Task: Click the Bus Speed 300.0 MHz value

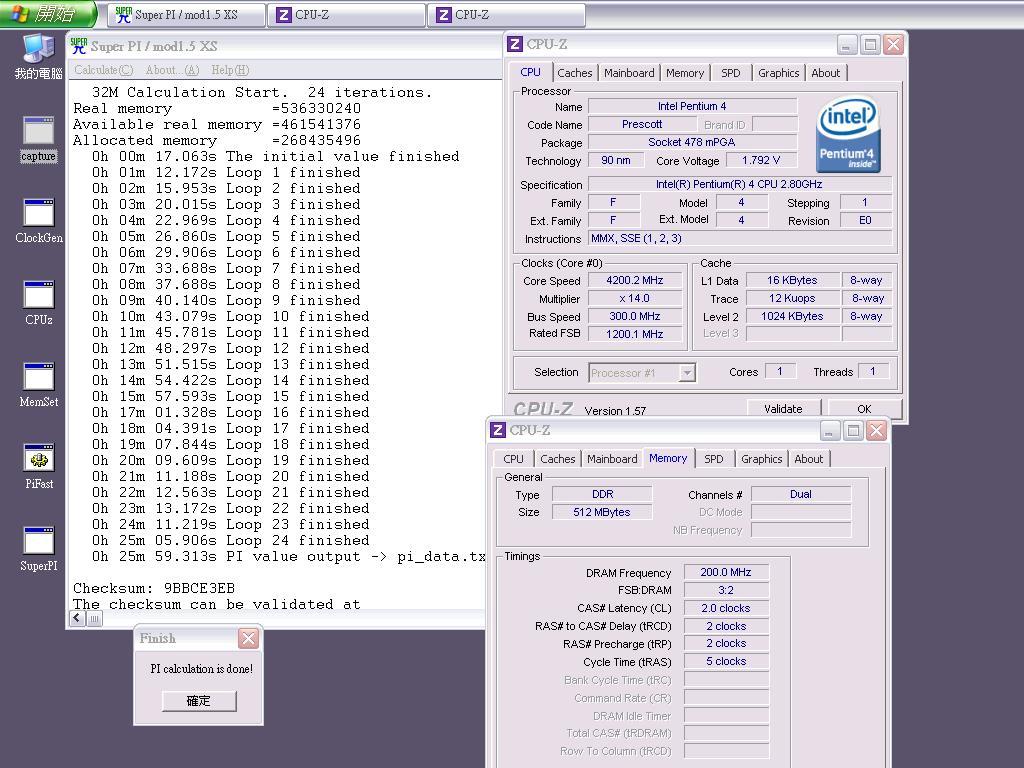Action: pyautogui.click(x=635, y=316)
